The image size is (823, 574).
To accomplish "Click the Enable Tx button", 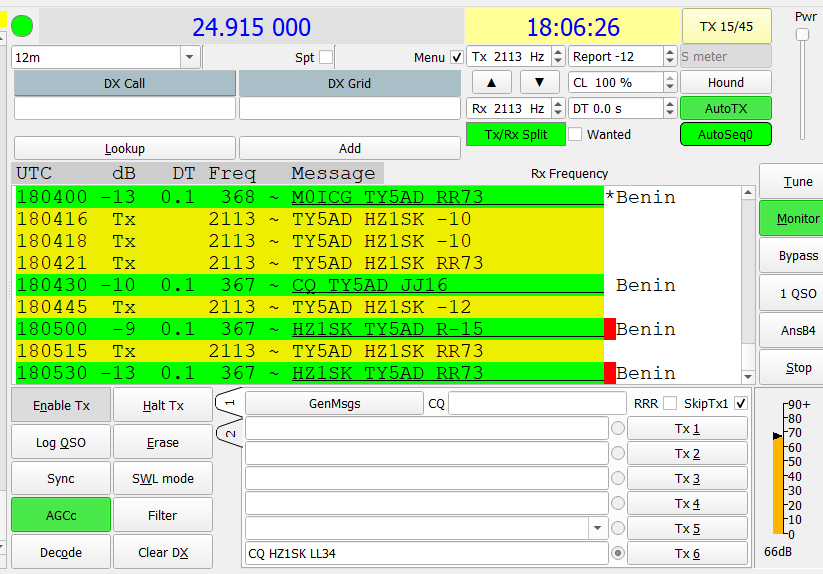I will coord(61,405).
